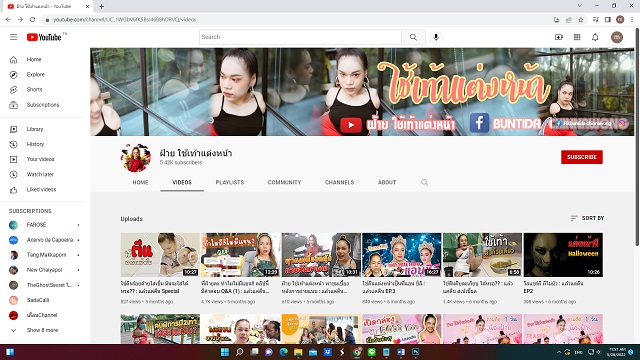Open Microsoft Edge from taskbar
The height and width of the screenshot is (360, 640).
pyautogui.click(x=283, y=352)
